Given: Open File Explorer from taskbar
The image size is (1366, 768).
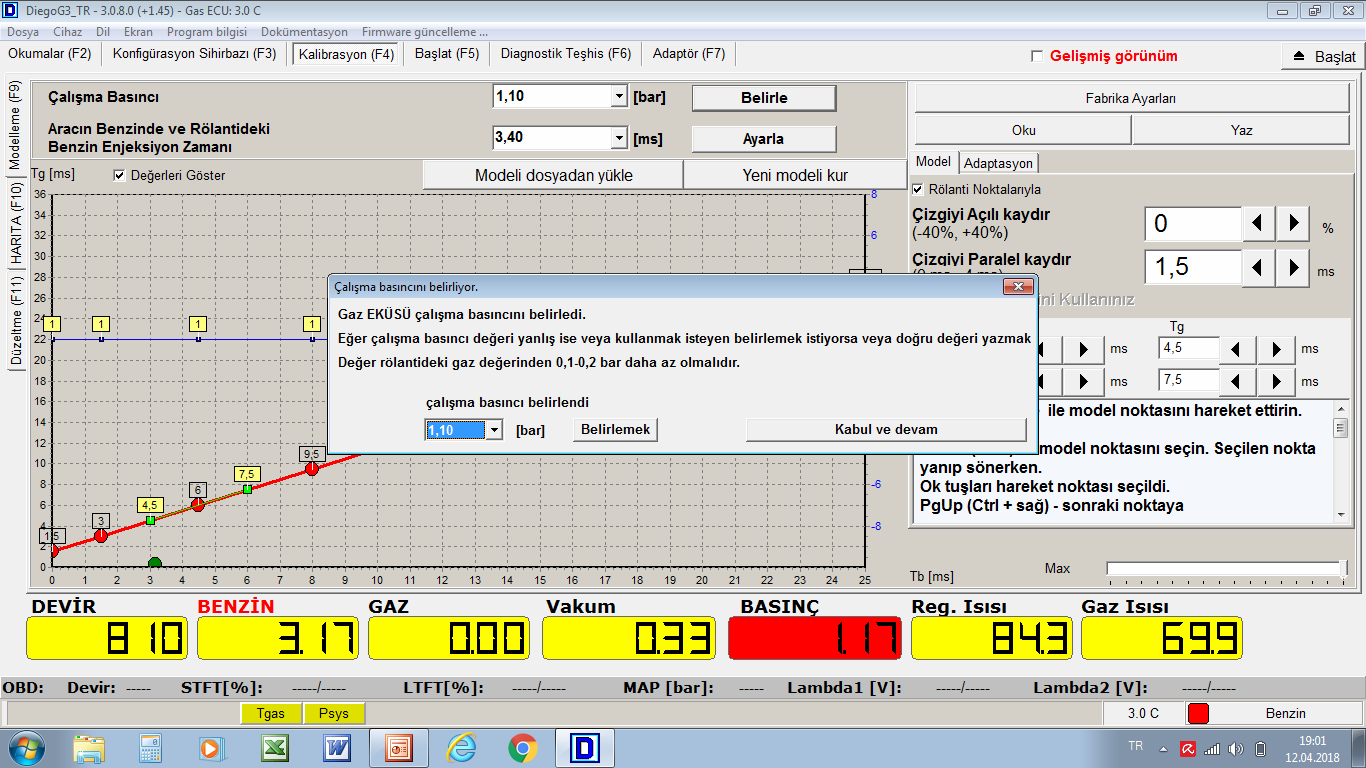Looking at the screenshot, I should [89, 748].
